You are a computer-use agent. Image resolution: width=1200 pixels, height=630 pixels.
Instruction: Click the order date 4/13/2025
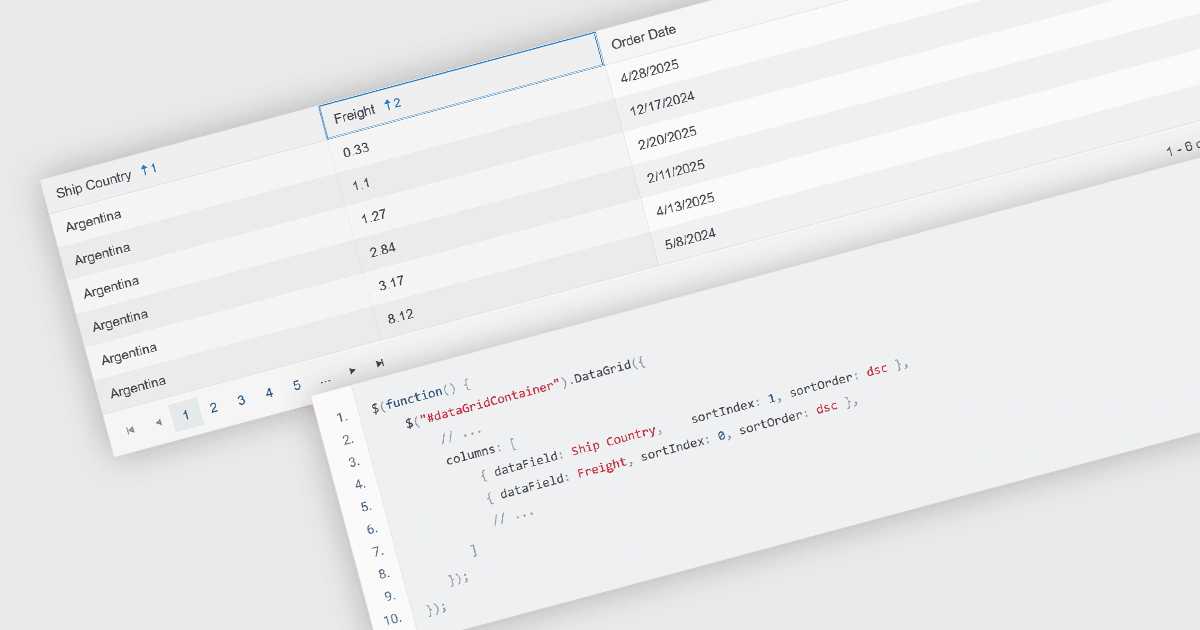686,203
